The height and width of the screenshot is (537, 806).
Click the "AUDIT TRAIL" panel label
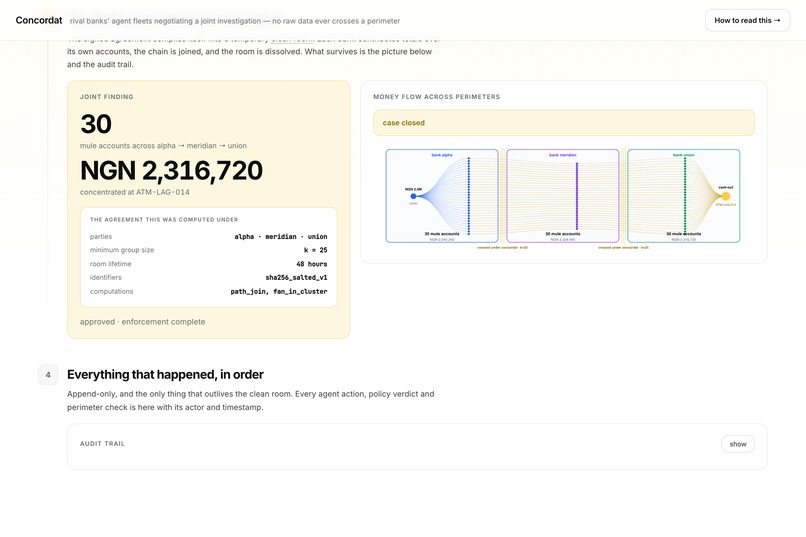102,443
